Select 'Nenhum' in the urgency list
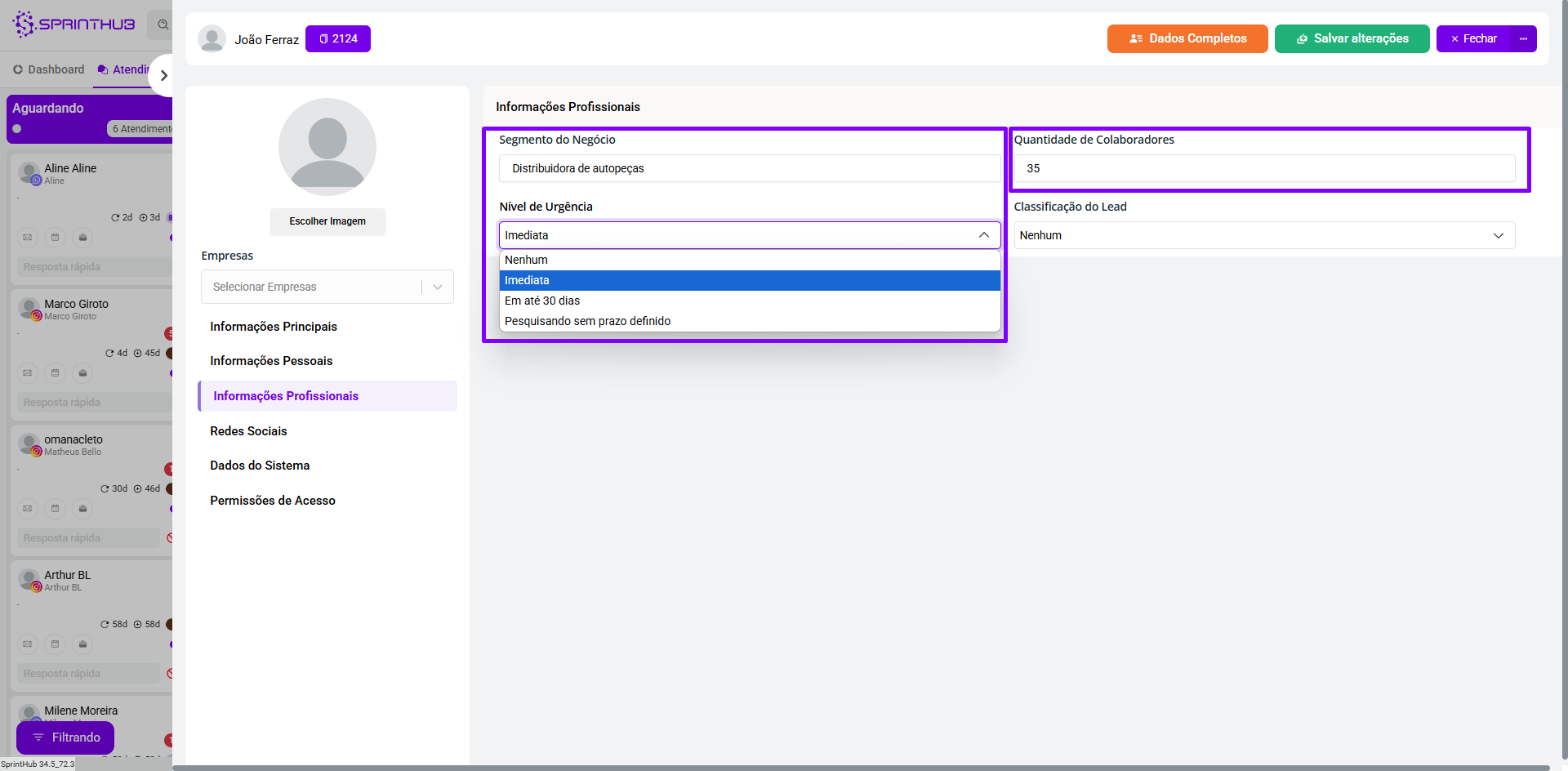The height and width of the screenshot is (771, 1568). pos(526,260)
